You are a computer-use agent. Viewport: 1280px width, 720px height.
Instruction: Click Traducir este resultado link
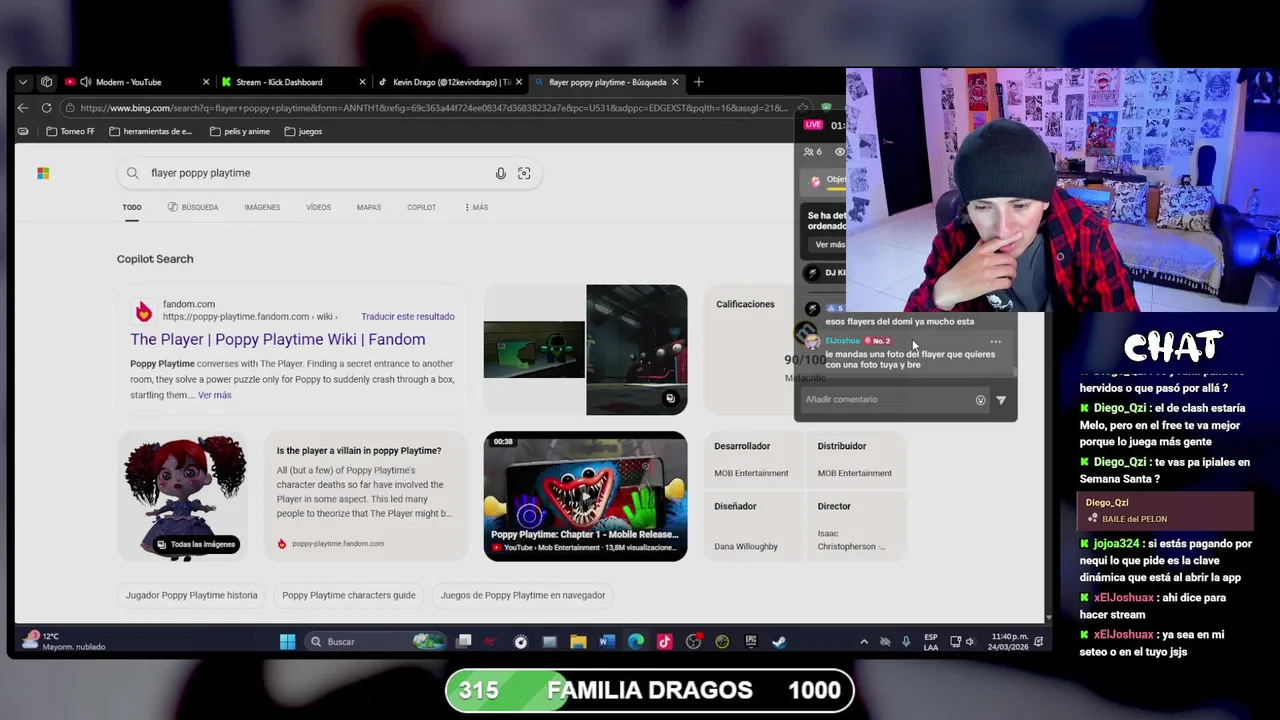coord(408,316)
